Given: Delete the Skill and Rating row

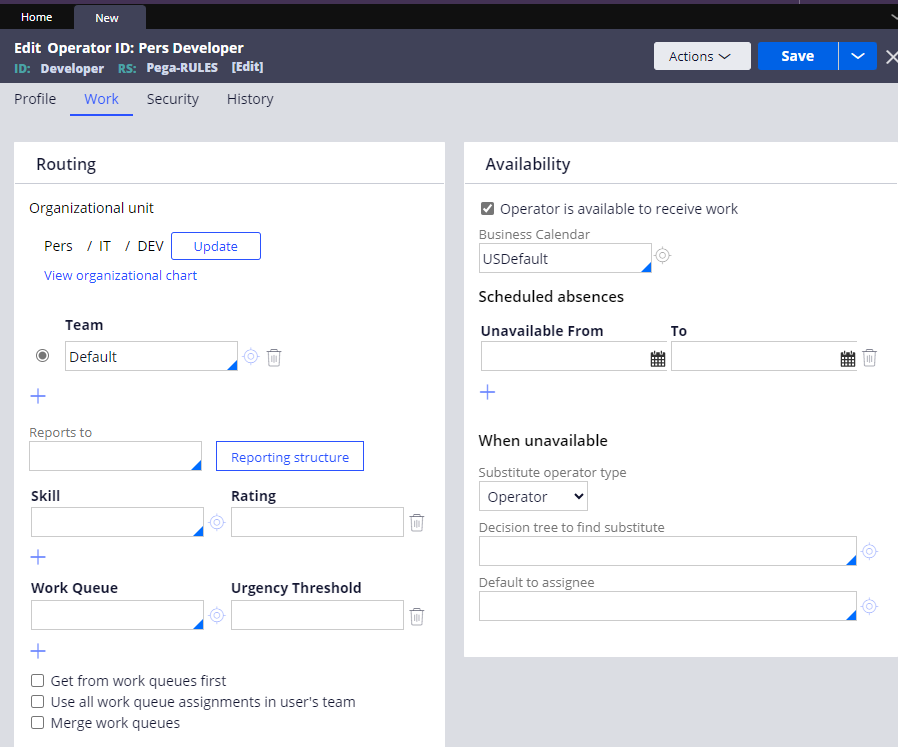Looking at the screenshot, I should point(417,522).
